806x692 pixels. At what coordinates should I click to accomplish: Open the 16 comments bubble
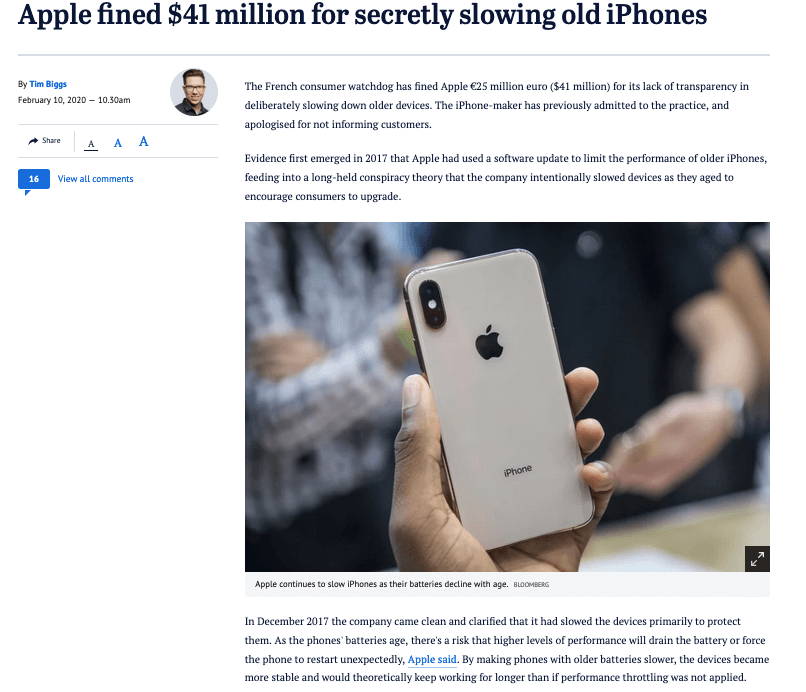(34, 179)
